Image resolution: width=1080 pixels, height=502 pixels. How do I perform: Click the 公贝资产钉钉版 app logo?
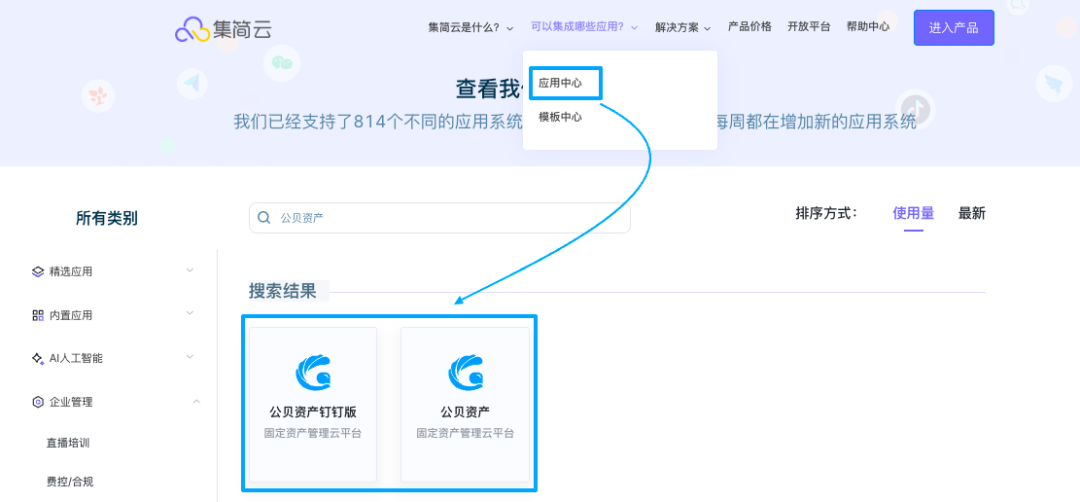pos(313,373)
